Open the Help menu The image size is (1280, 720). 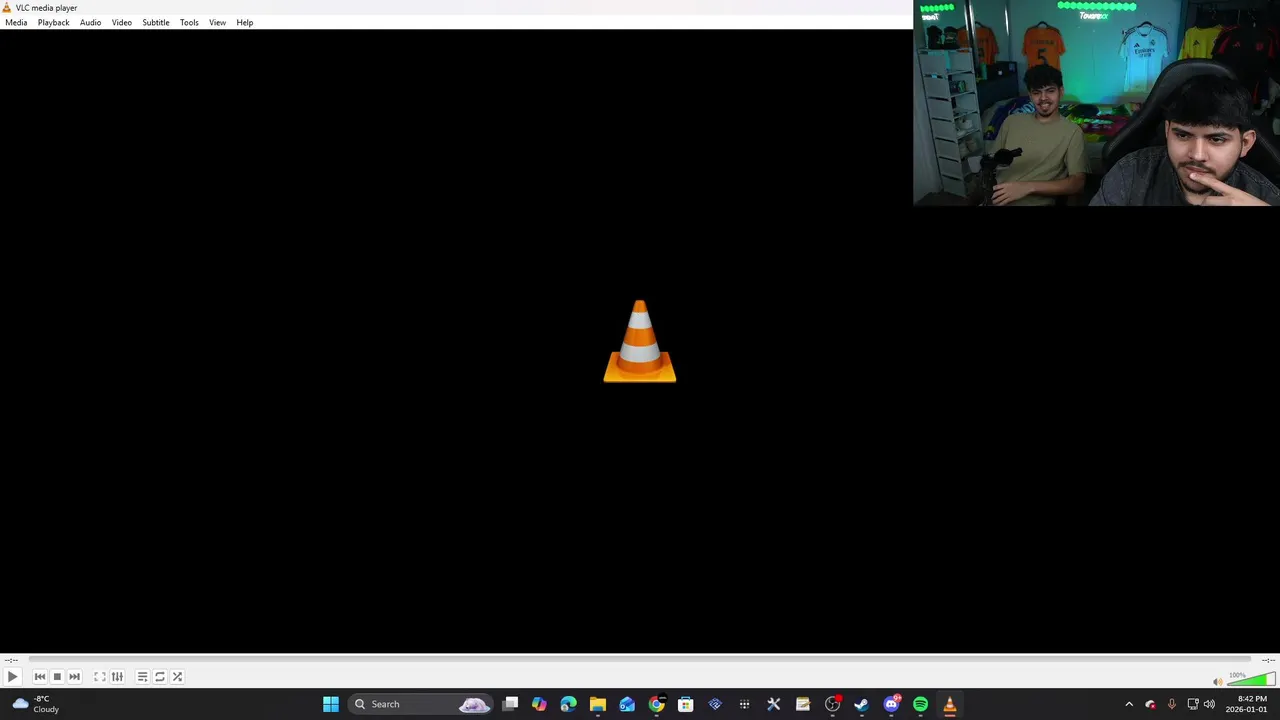[245, 22]
